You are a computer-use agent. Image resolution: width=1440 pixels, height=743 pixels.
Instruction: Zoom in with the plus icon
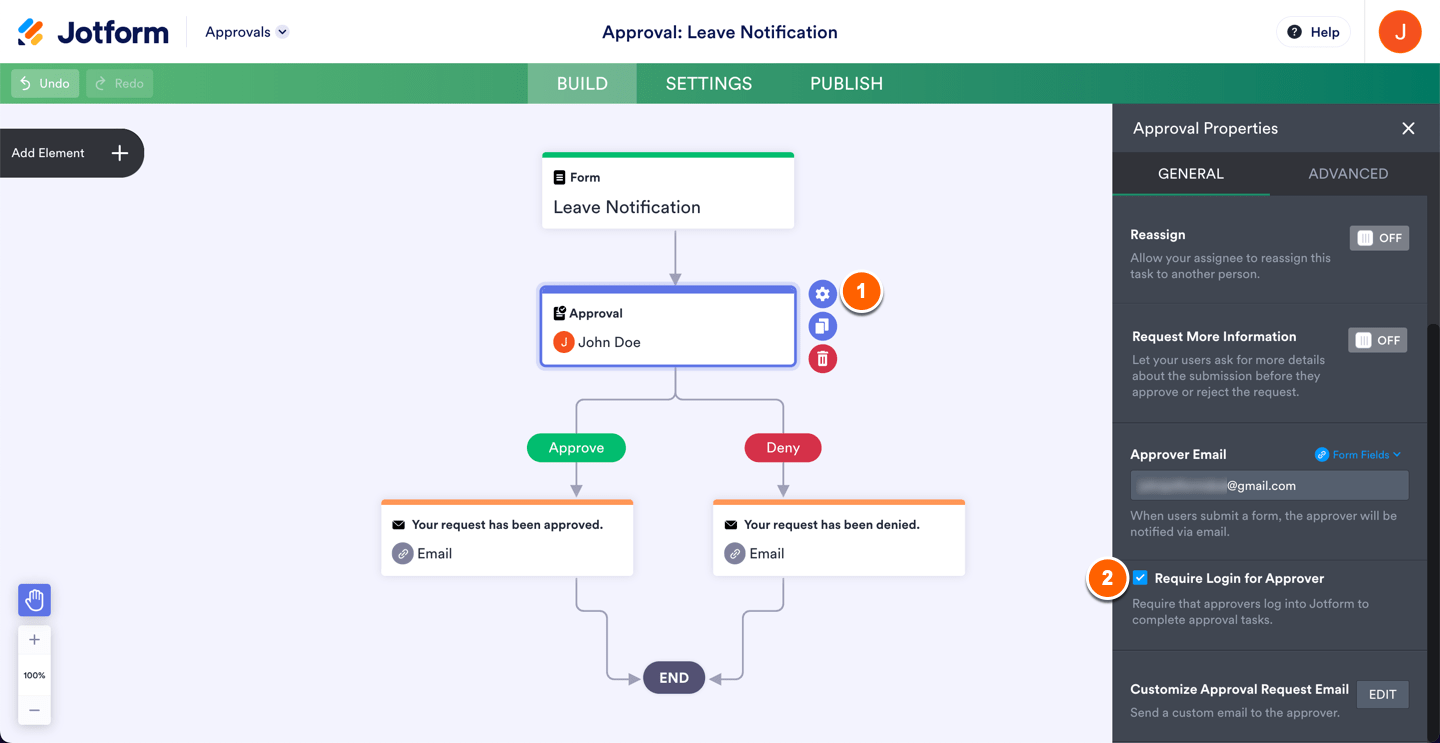coord(34,640)
